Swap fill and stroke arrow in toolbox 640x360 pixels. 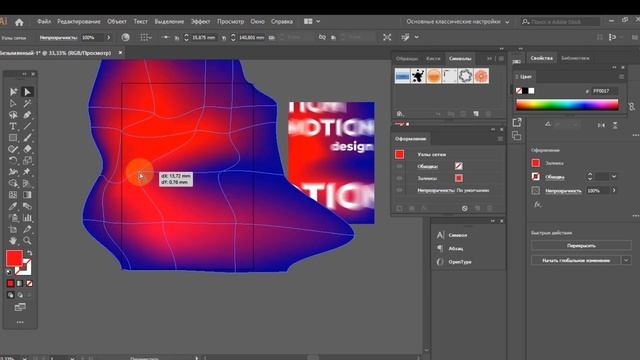coord(29,253)
